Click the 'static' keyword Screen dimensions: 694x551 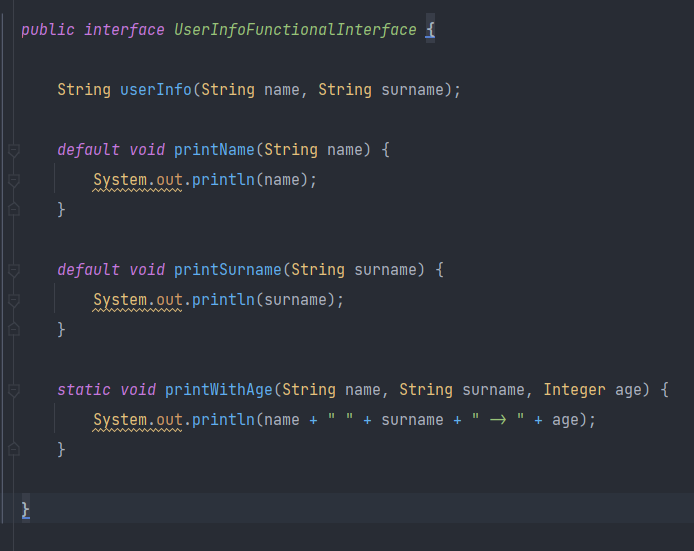[x=84, y=390]
